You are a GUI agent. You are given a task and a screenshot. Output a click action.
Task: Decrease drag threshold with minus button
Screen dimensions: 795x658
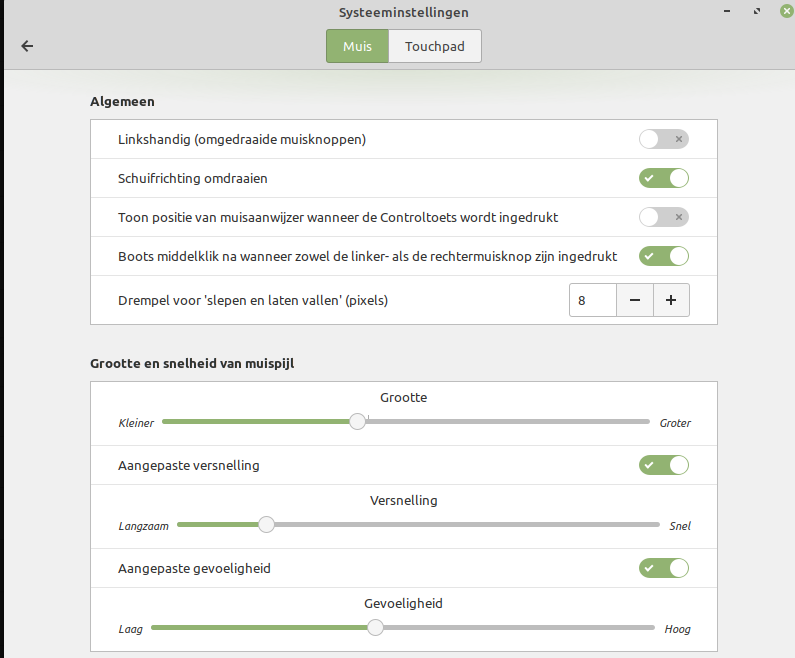click(635, 301)
